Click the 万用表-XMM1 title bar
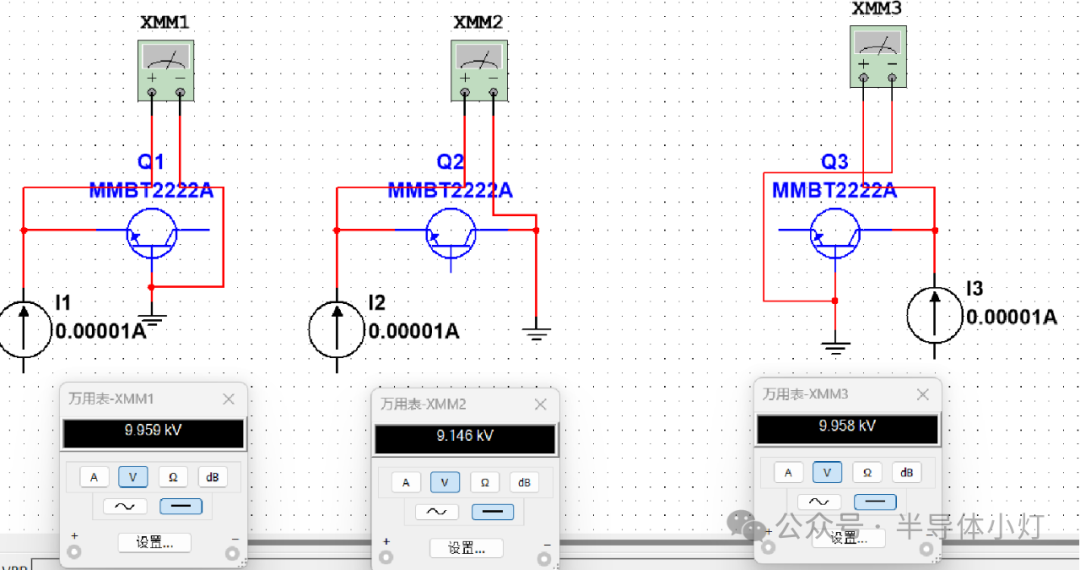The image size is (1080, 570). (x=154, y=399)
